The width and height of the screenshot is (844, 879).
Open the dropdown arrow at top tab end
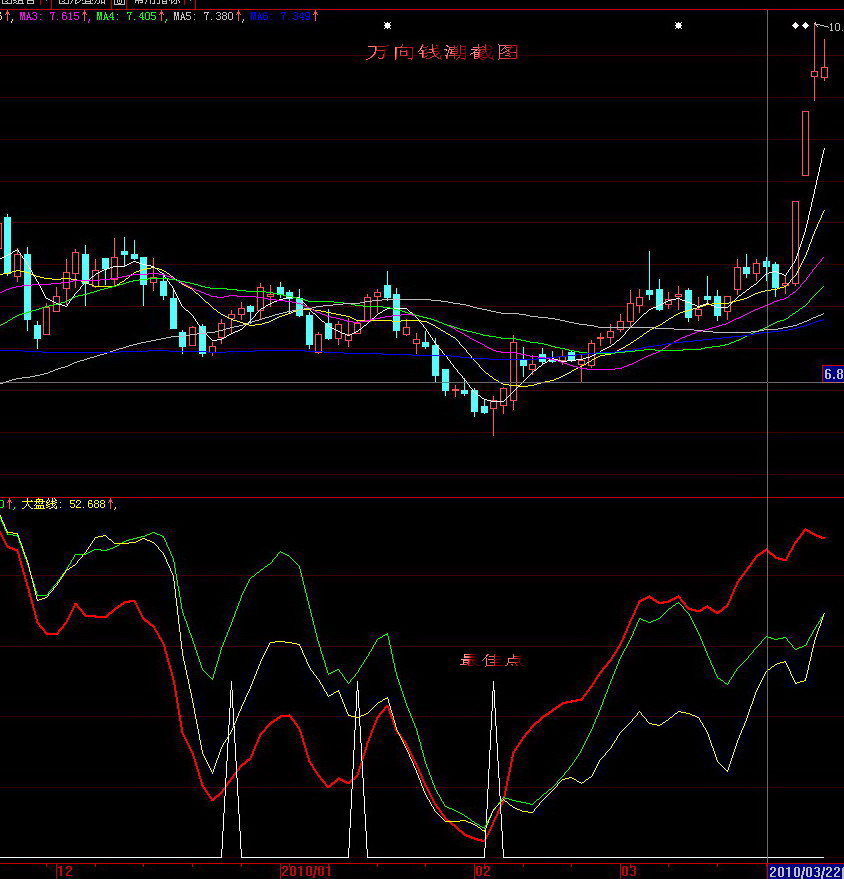(190, 3)
